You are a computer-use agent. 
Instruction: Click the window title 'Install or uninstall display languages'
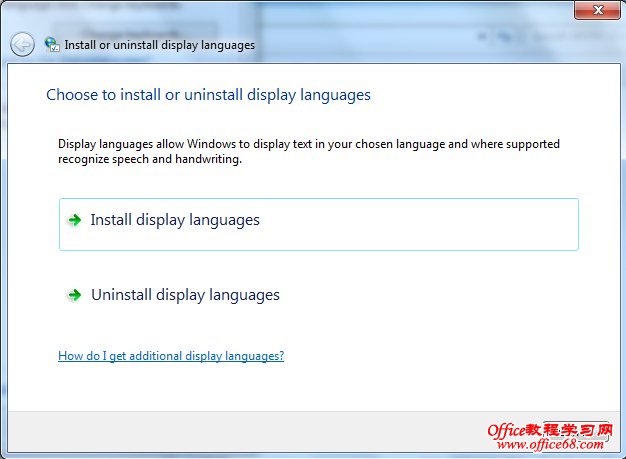pyautogui.click(x=159, y=45)
